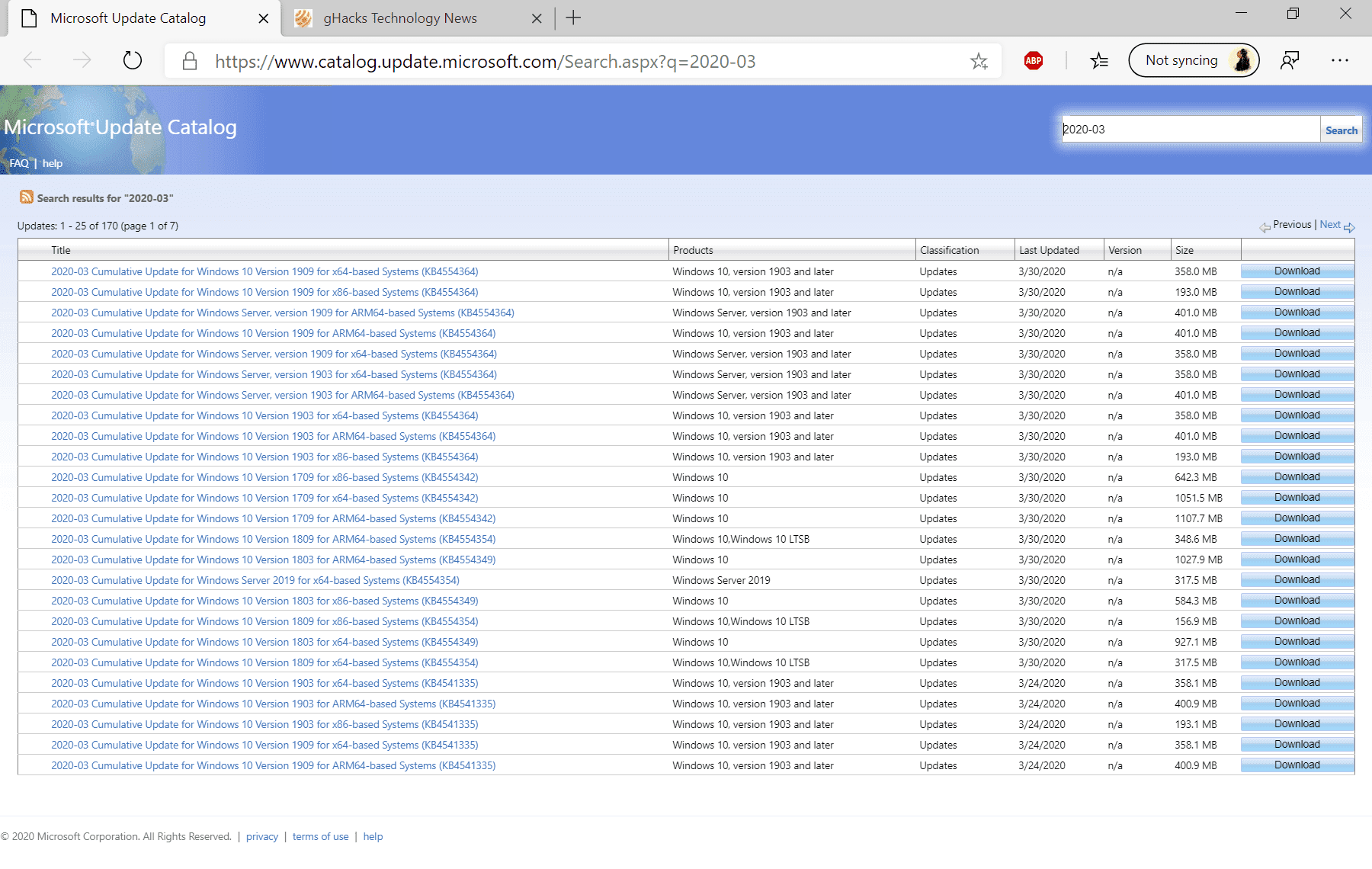
Task: Open a new tab with plus button
Action: (x=574, y=18)
